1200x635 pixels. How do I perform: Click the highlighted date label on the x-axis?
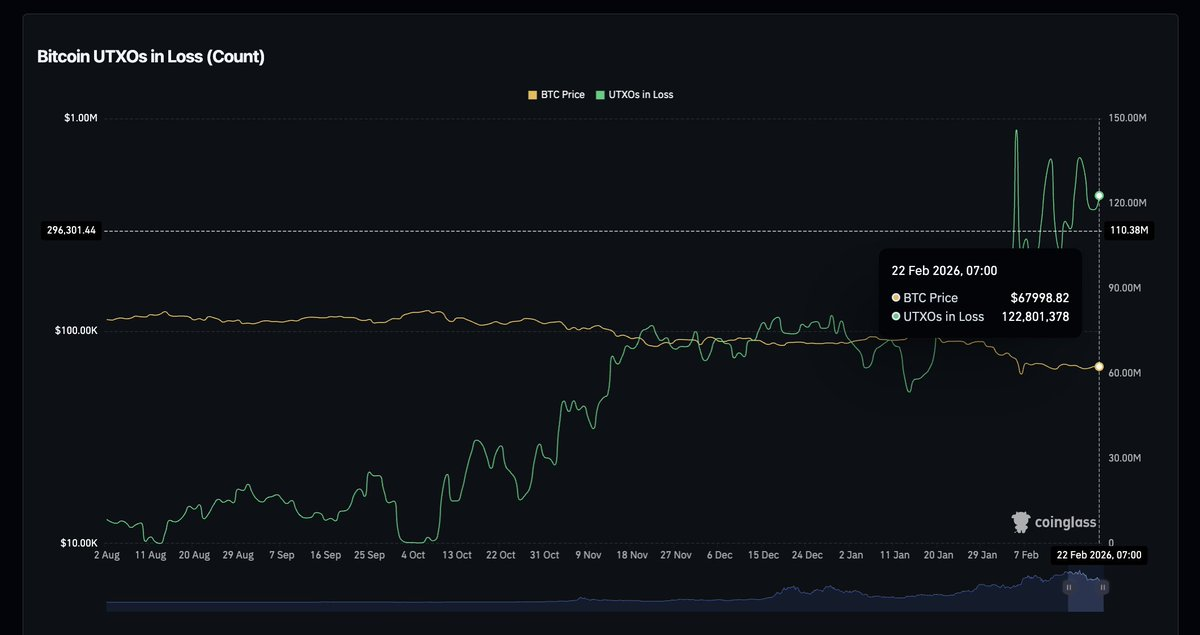pos(1098,555)
